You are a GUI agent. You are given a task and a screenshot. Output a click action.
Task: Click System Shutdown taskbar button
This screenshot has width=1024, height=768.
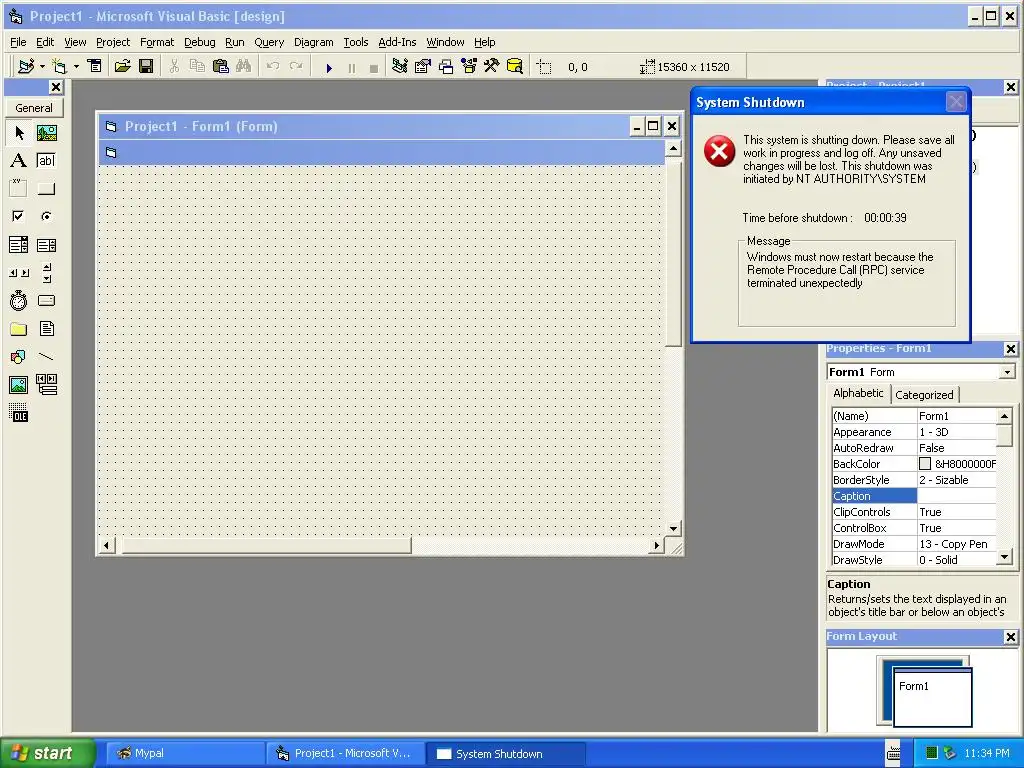(x=505, y=754)
